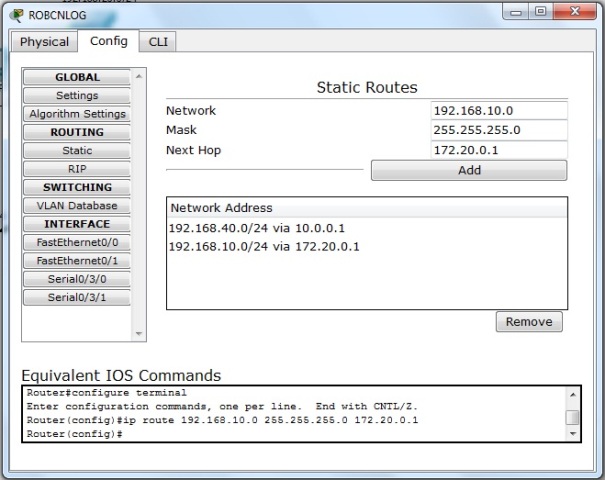Select the Serial0/3/0 interface
This screenshot has height=480, width=605.
[x=77, y=279]
